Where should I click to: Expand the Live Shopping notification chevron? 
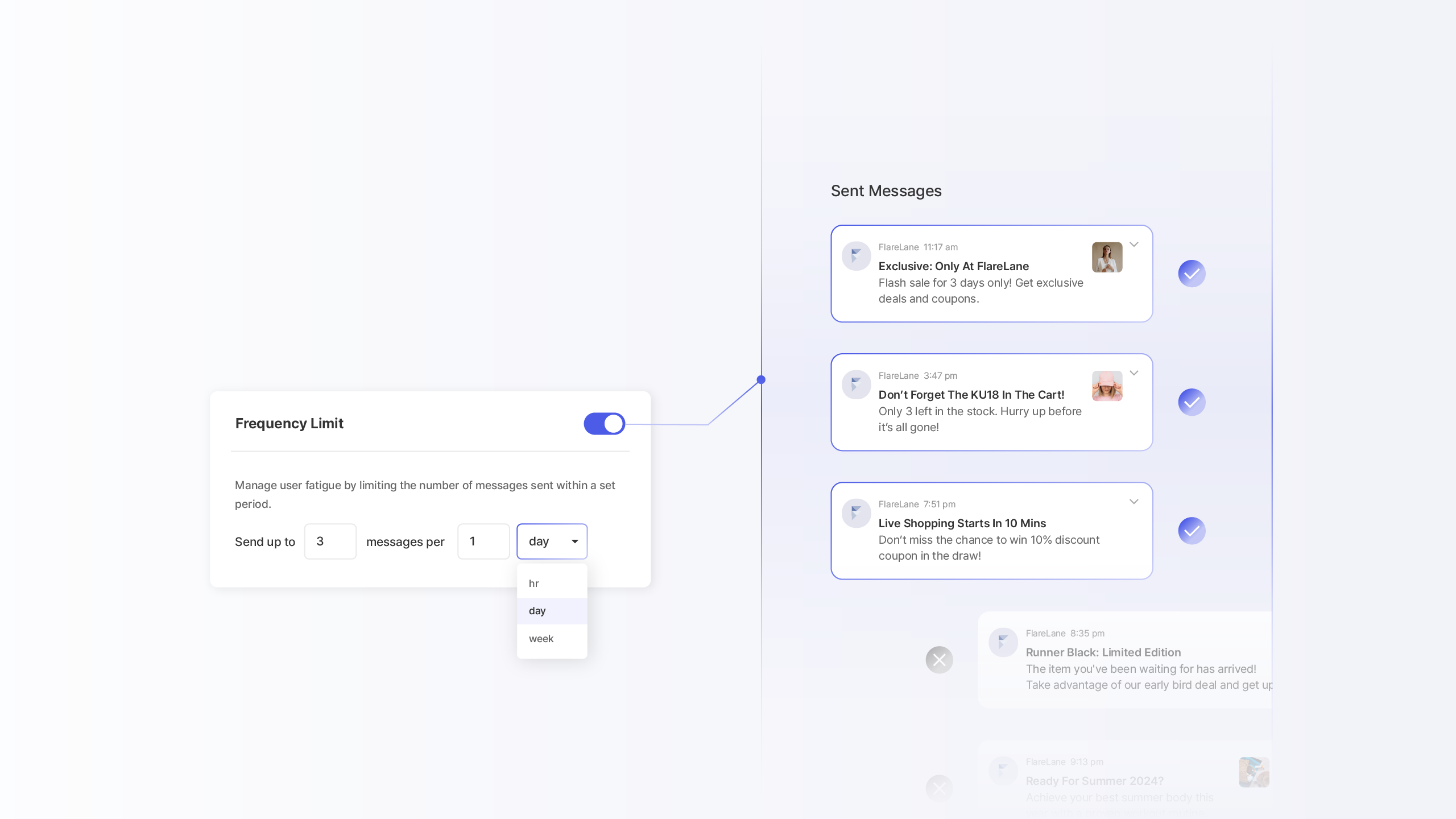(1134, 502)
